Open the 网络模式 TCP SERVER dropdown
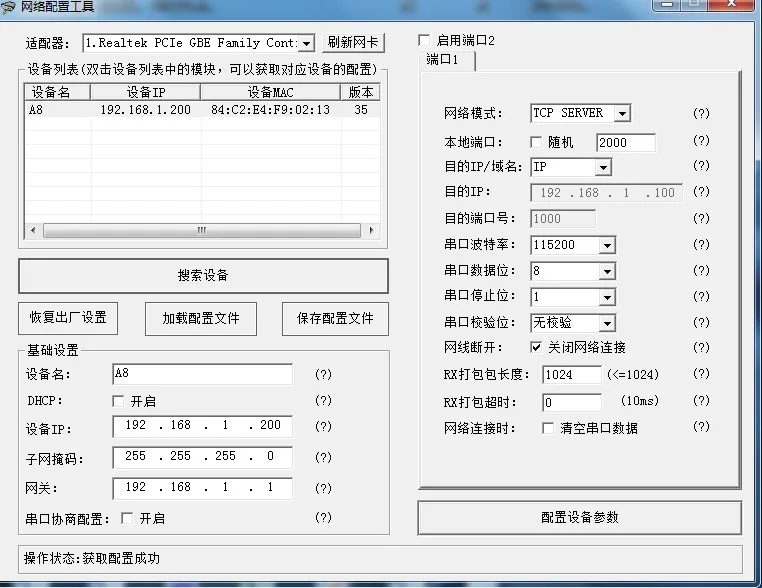This screenshot has height=588, width=762. tap(622, 114)
